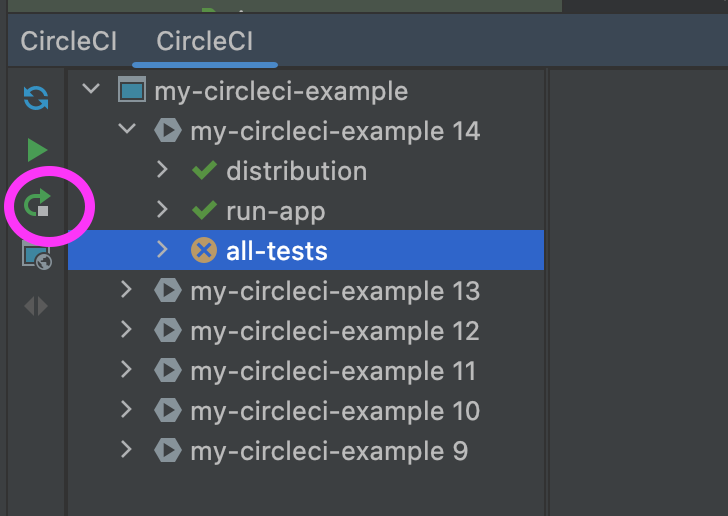Select the all-tests tree item
The height and width of the screenshot is (516, 728).
tap(306, 250)
